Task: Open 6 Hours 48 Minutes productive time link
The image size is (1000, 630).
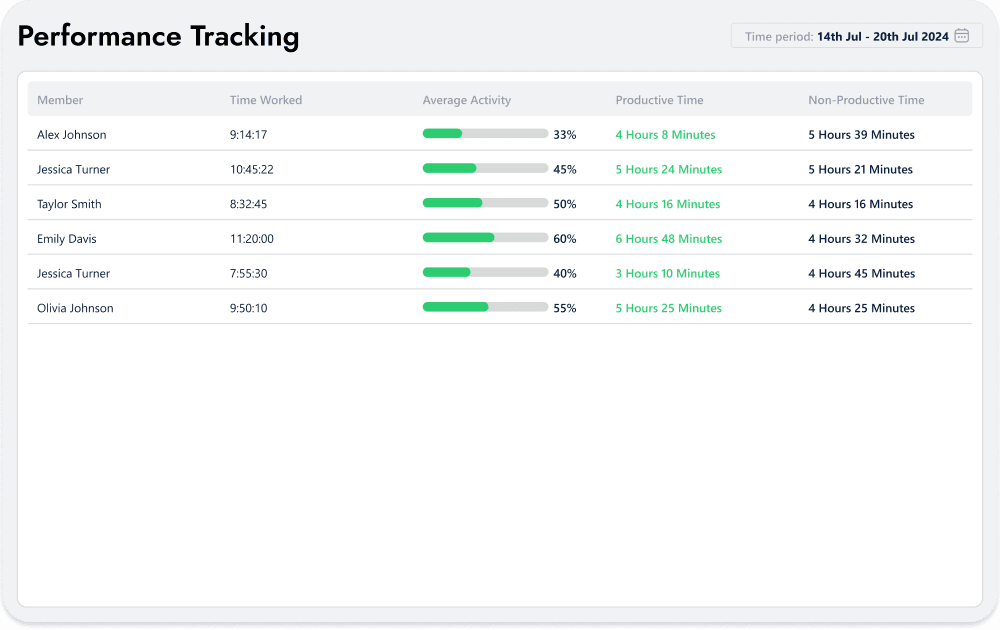Action: [668, 238]
